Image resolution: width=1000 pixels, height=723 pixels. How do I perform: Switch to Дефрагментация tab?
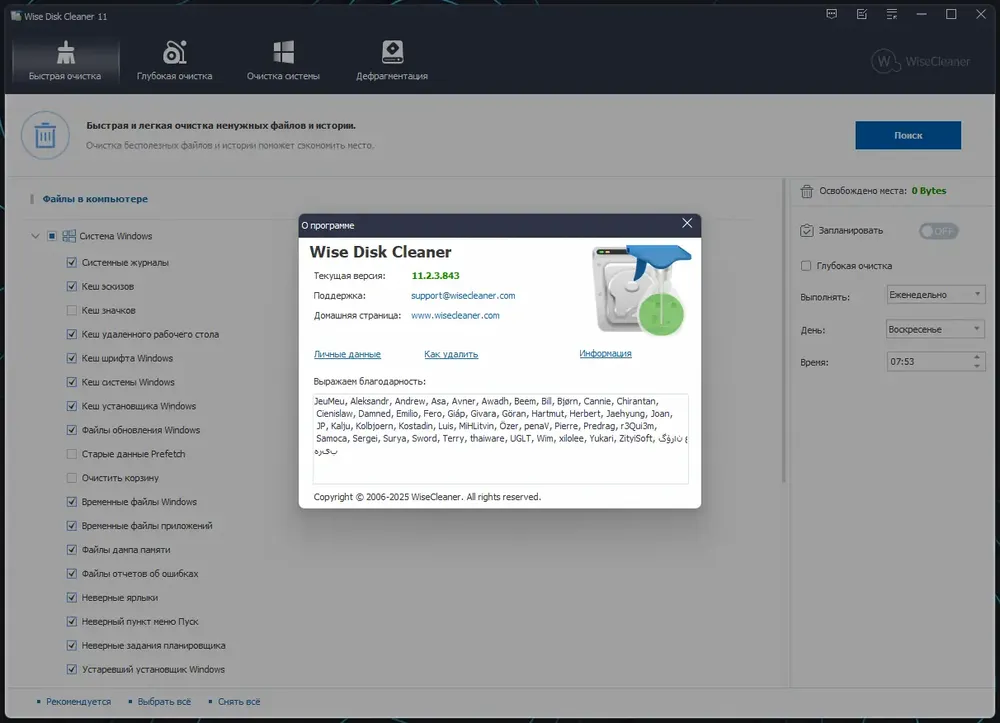pos(392,61)
